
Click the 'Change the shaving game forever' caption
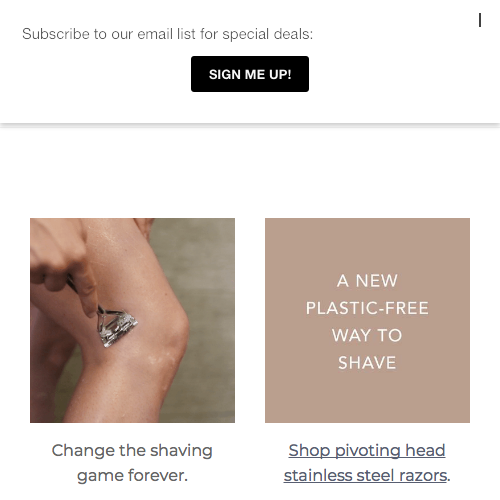132,463
